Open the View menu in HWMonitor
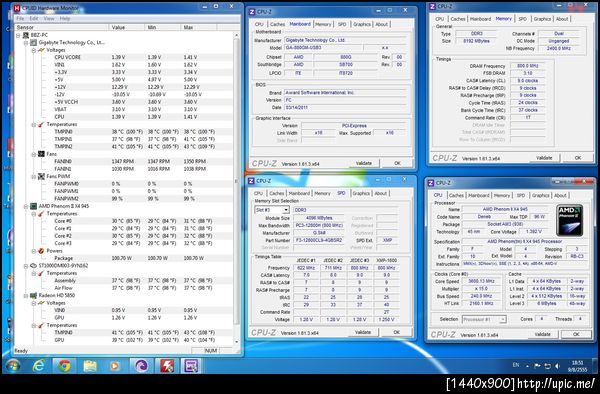Viewport: 600px width, 394px height. click(x=49, y=18)
